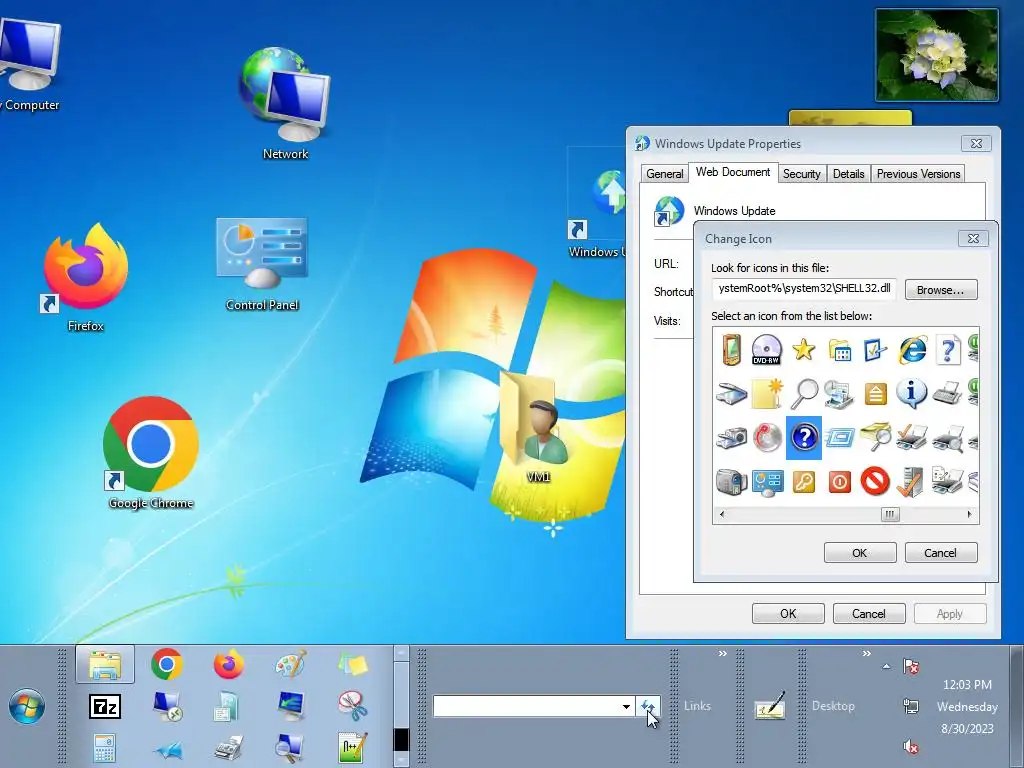Open Remote Desktop Connection taskbar icon

point(167,706)
